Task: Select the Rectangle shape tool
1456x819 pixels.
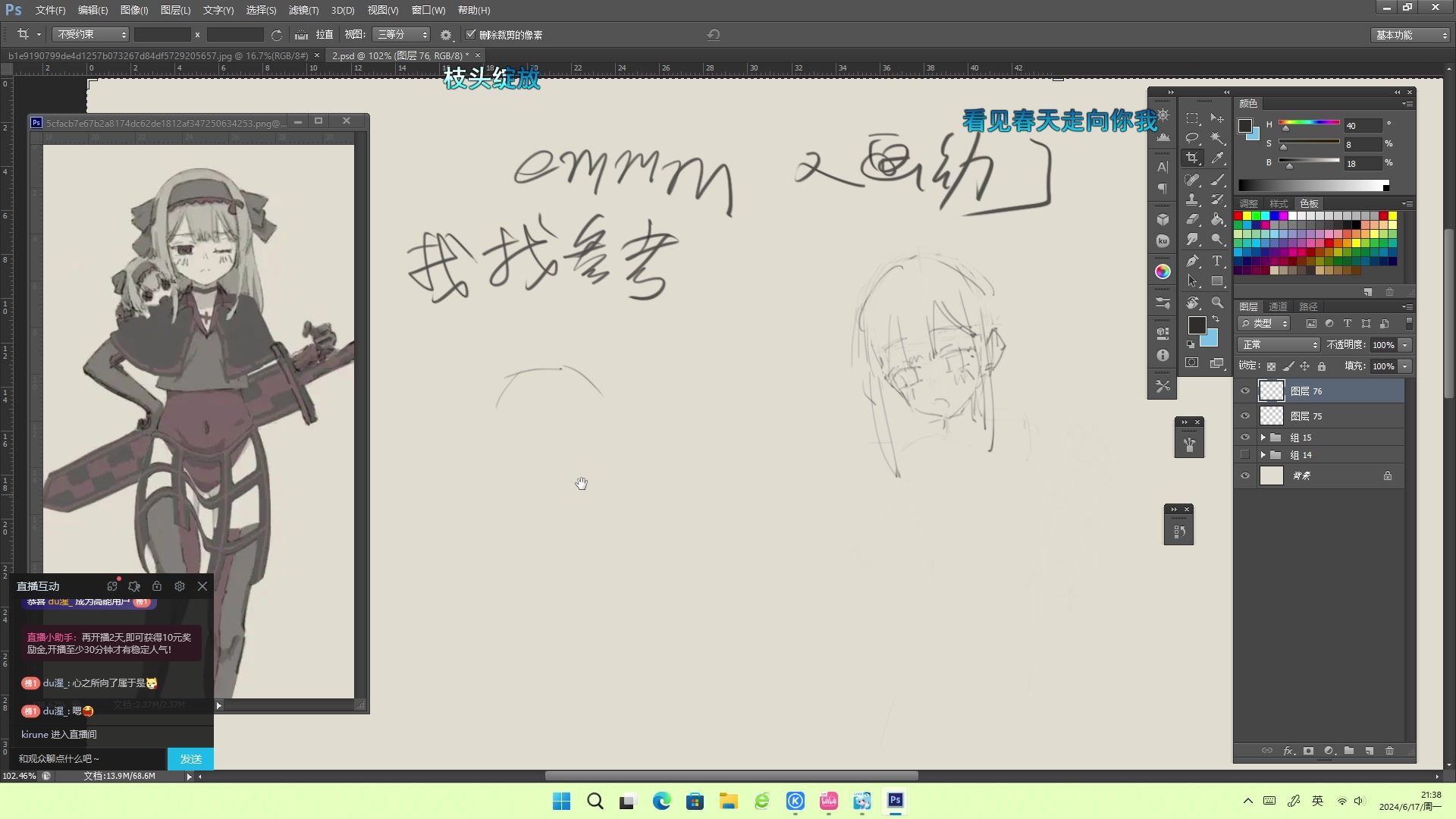Action: (x=1217, y=281)
